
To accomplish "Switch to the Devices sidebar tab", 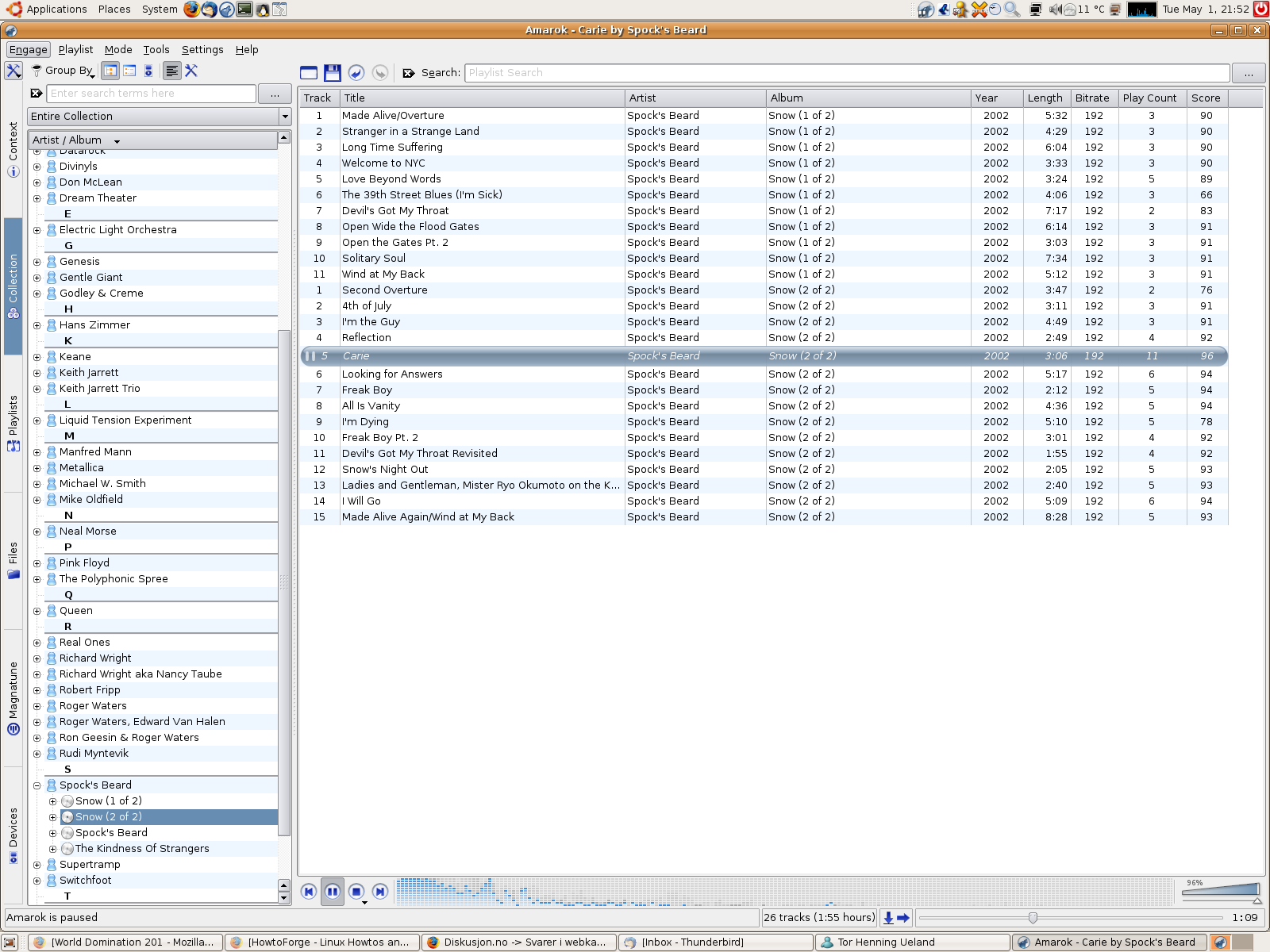I will pyautogui.click(x=13, y=835).
